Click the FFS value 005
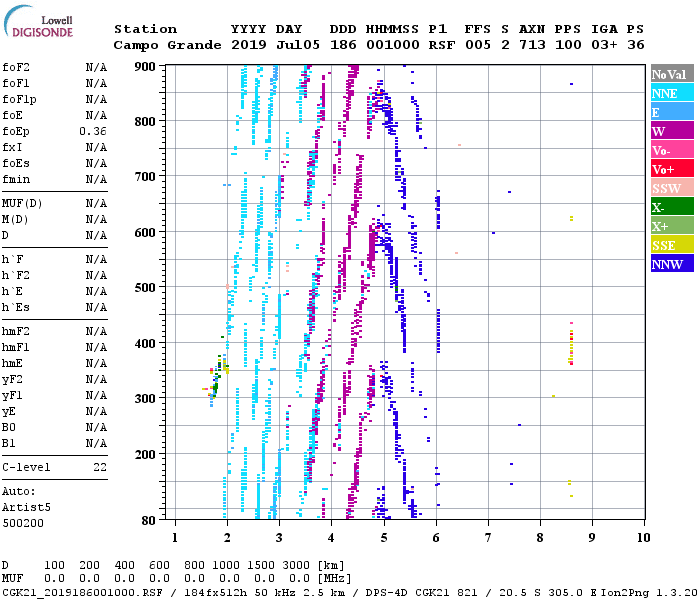The height and width of the screenshot is (600, 700). point(478,45)
